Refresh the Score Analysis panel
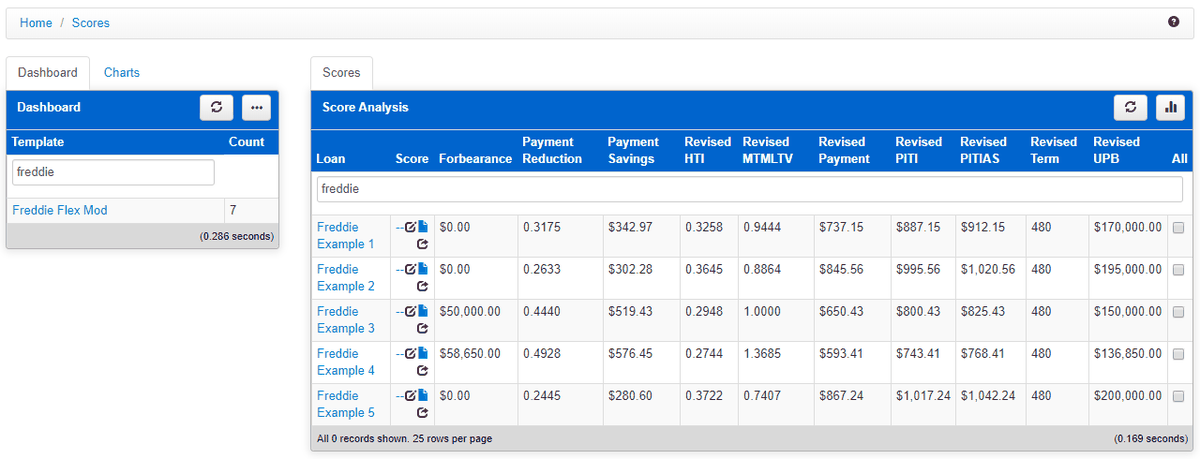This screenshot has width=1200, height=459. point(1131,107)
